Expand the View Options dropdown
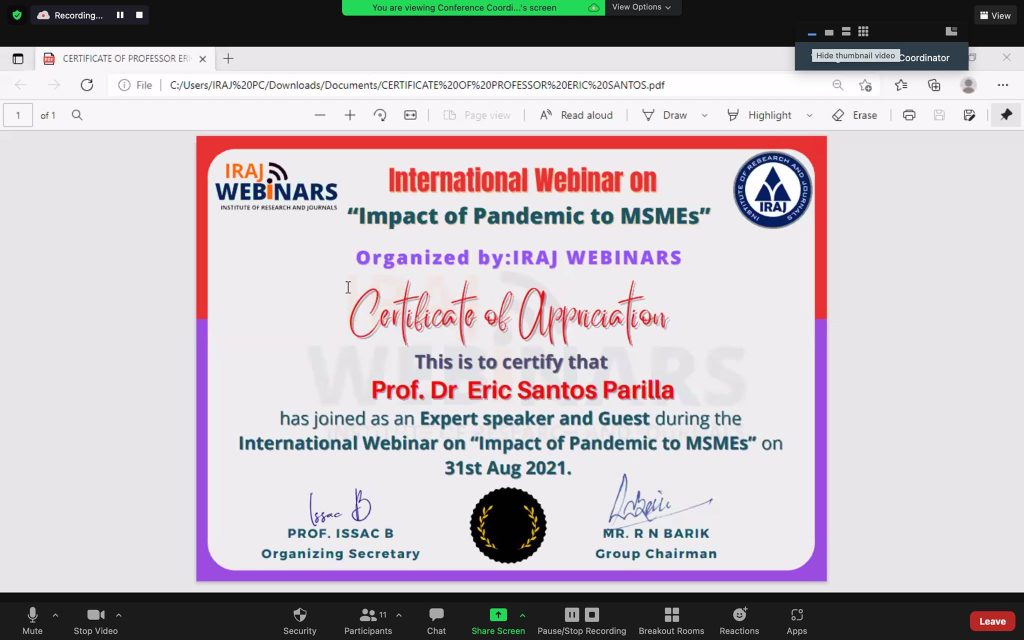 tap(640, 7)
